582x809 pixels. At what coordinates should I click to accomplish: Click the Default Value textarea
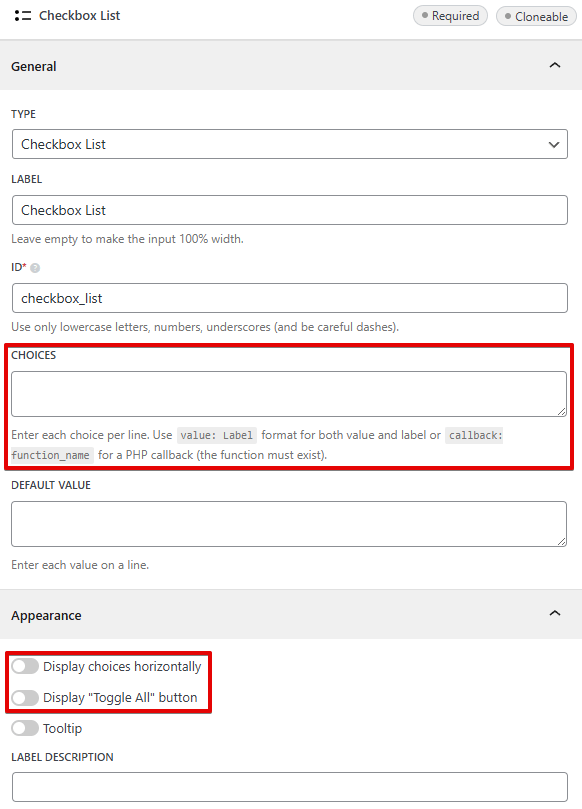[x=290, y=523]
